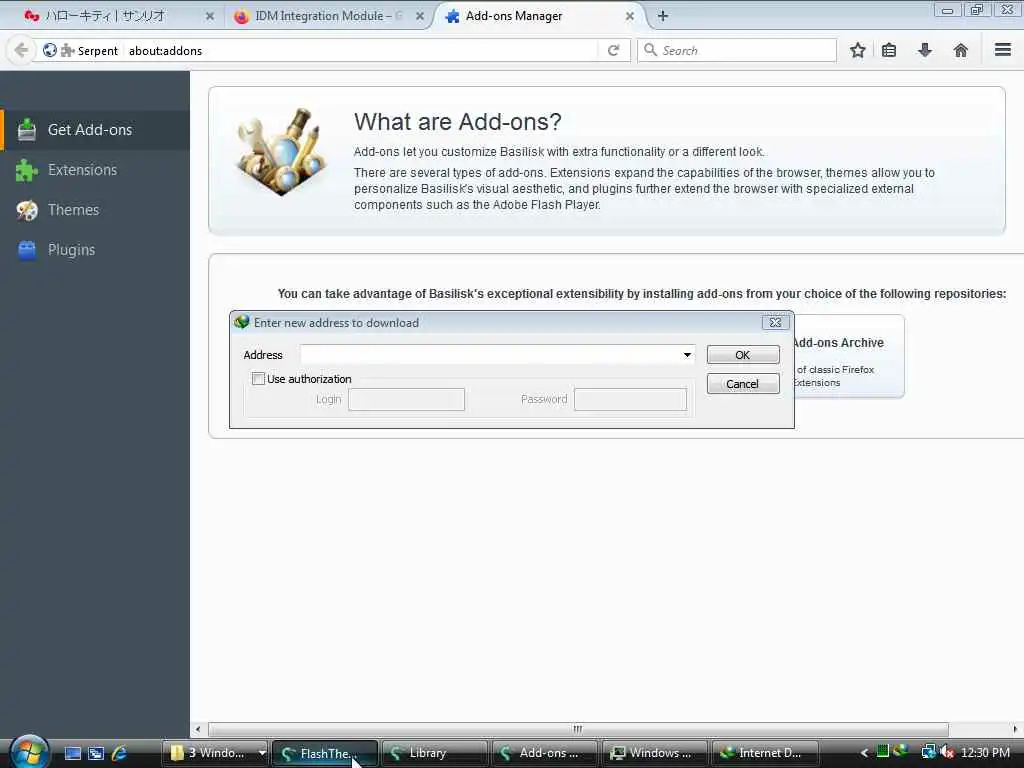This screenshot has height=768, width=1024.
Task: Click the horizontal scrollbar thumb
Action: click(578, 729)
